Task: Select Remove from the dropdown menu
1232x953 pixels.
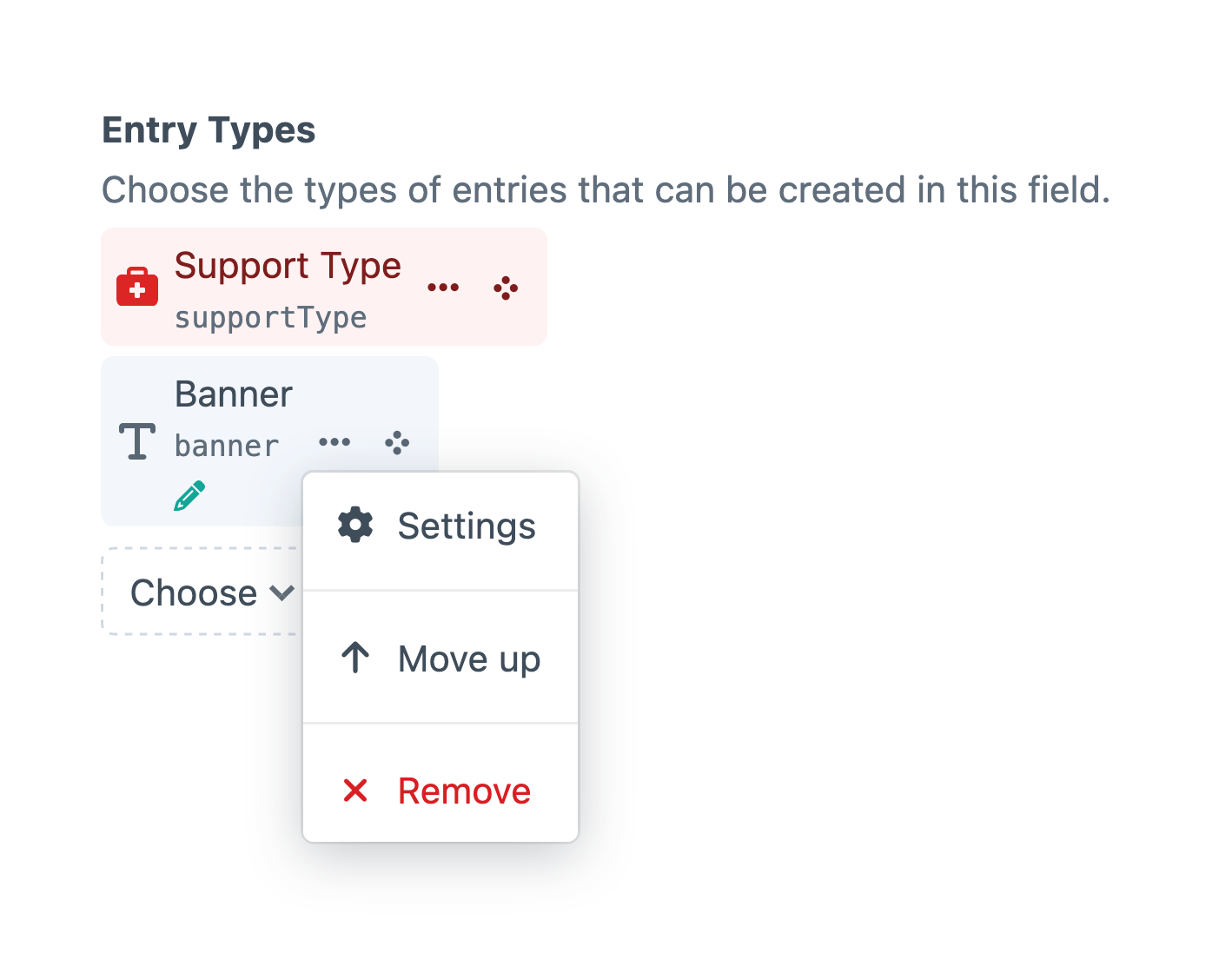Action: click(464, 791)
